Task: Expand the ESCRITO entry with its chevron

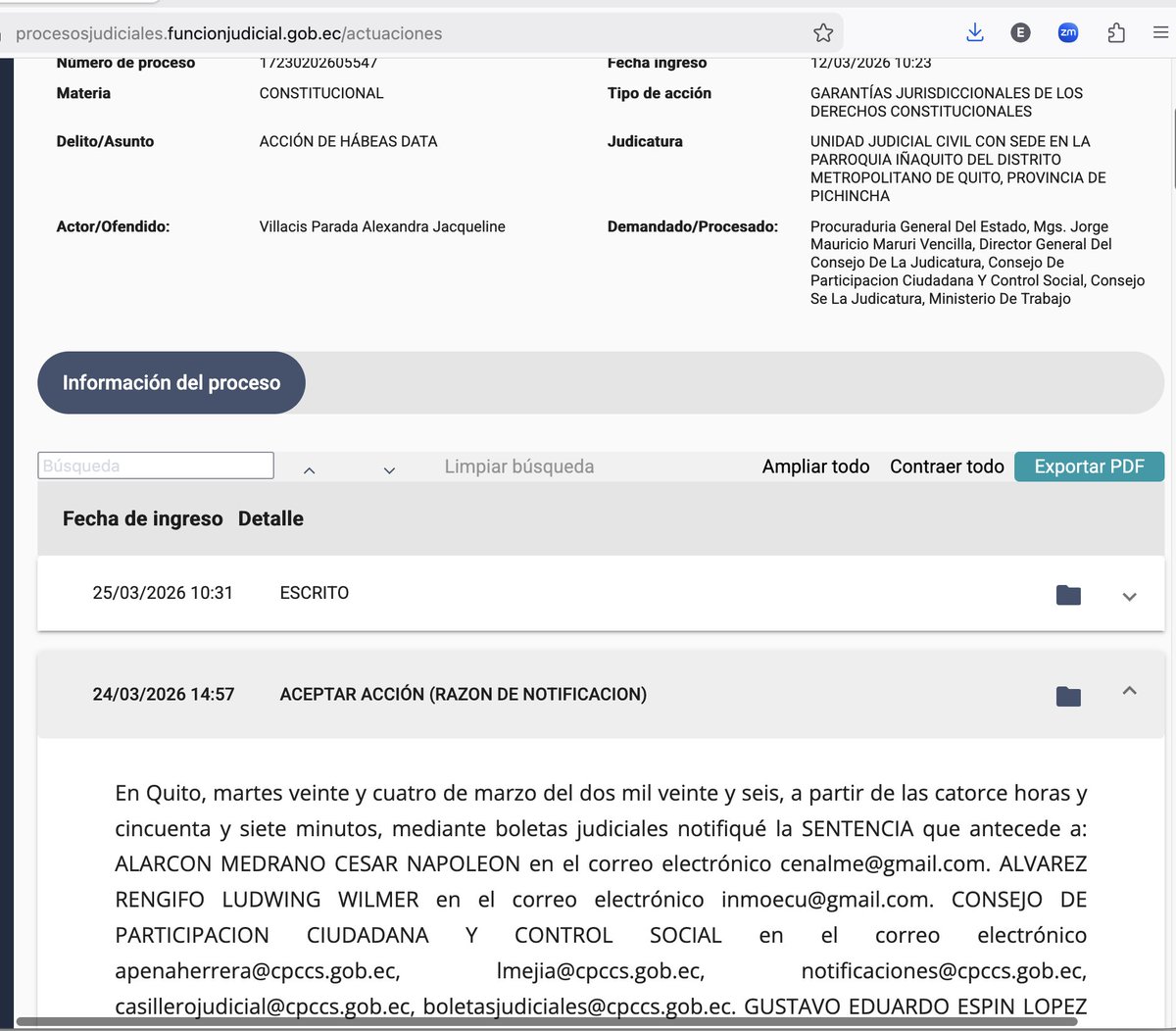Action: (1129, 596)
